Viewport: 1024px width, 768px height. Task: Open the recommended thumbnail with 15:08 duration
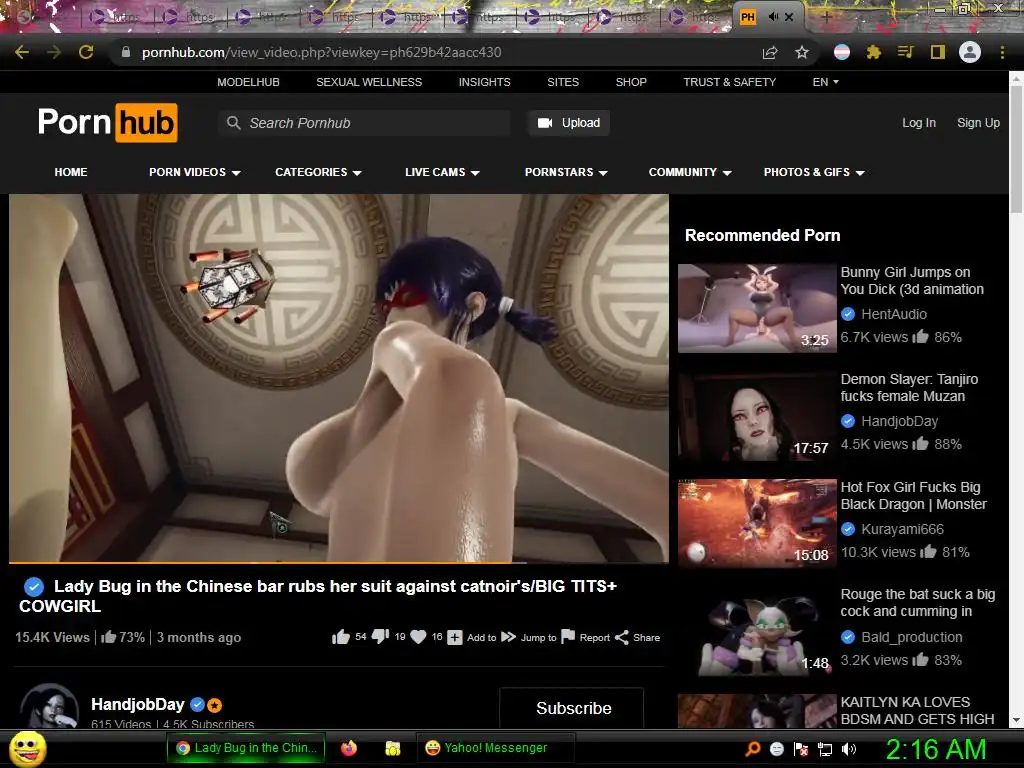(757, 523)
